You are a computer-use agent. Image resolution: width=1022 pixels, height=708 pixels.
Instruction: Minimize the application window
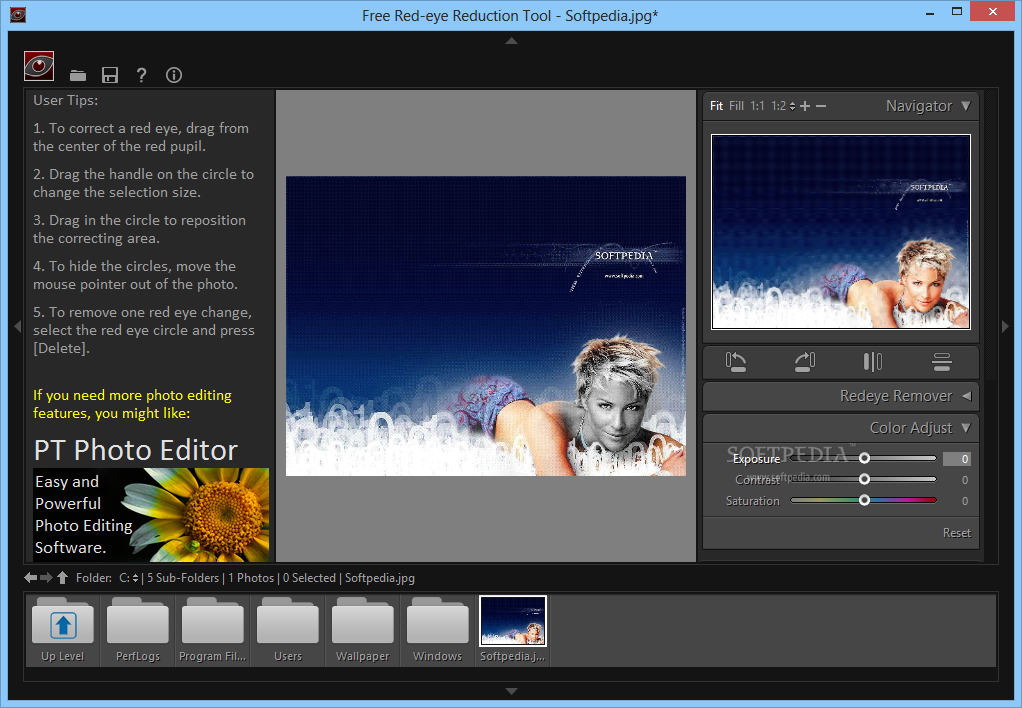pos(930,13)
